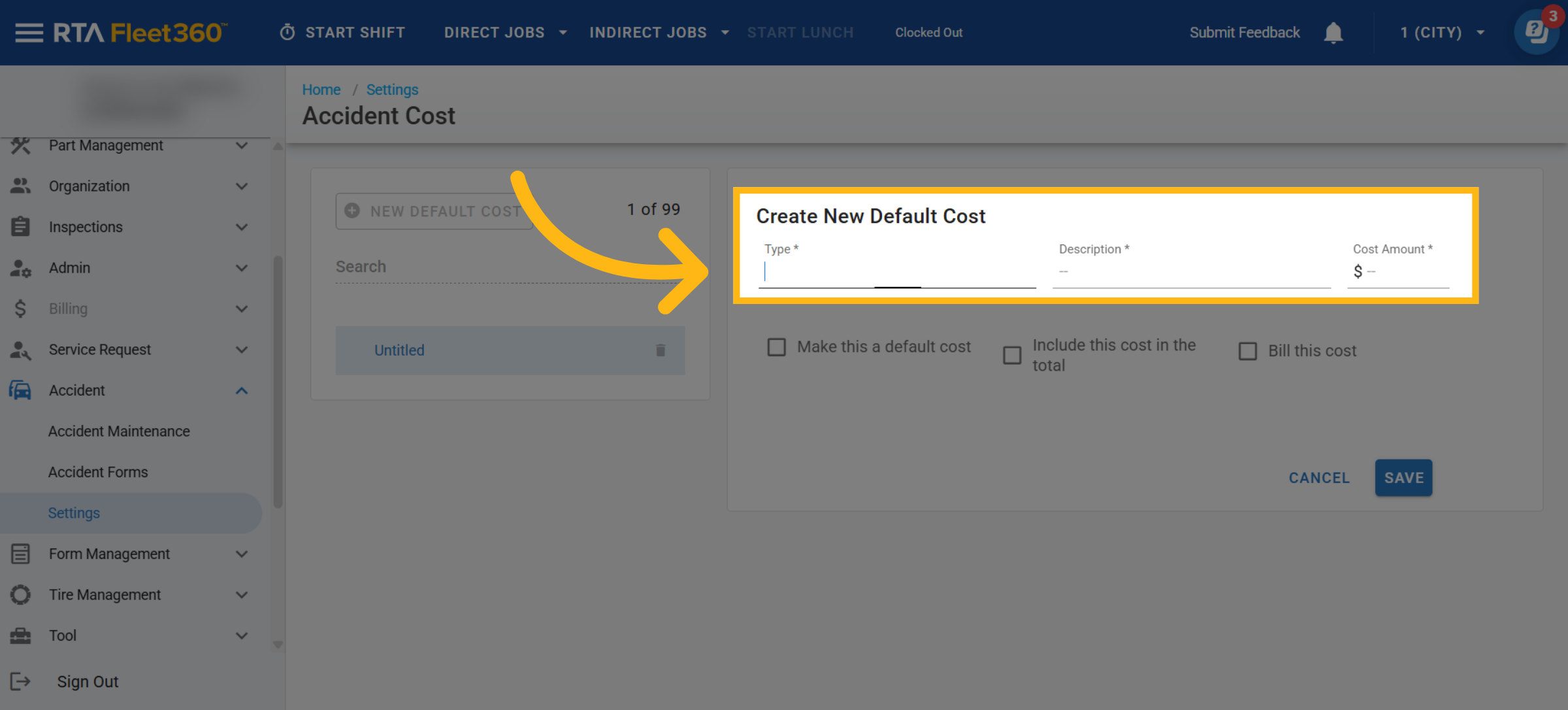Open Accident Maintenance in sidebar
The height and width of the screenshot is (710, 1568).
coord(119,431)
